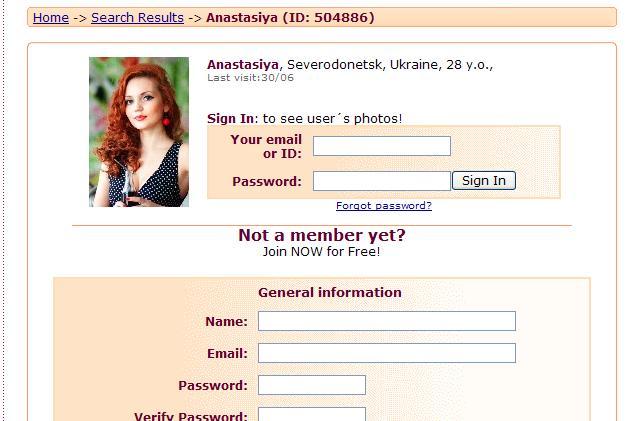
Task: Select the registration Email field
Action: (x=387, y=353)
